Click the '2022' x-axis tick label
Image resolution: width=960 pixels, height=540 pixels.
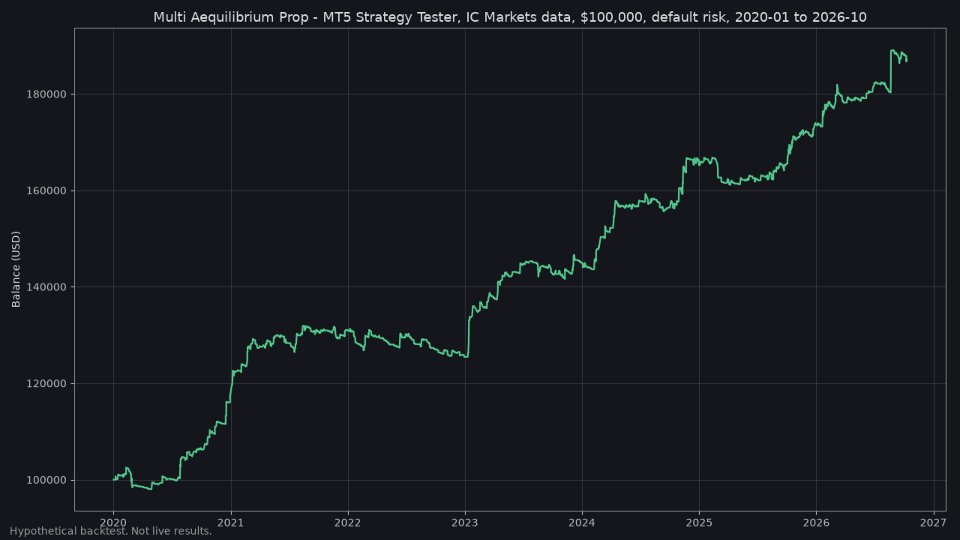point(348,522)
